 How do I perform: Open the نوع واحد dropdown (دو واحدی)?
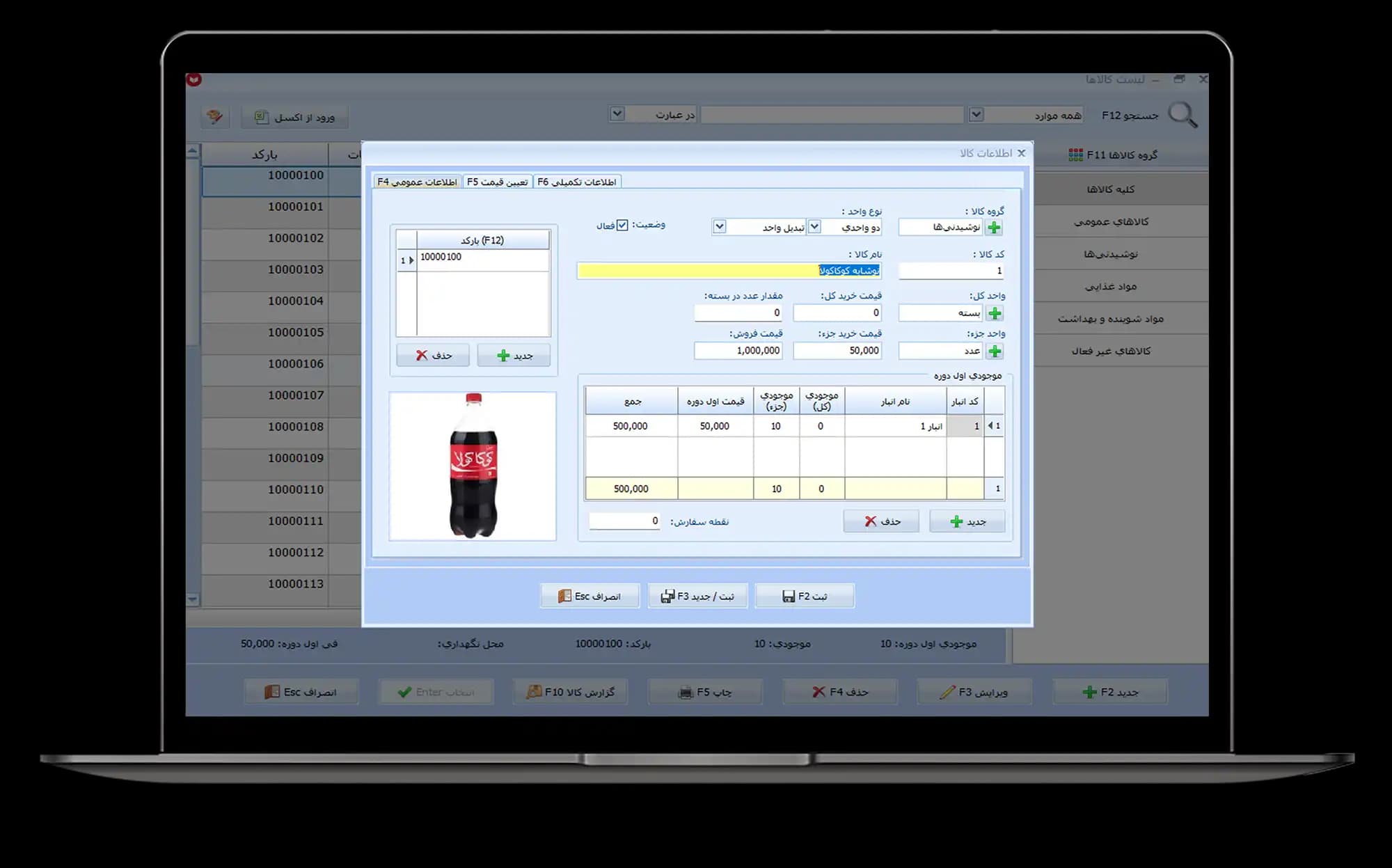[x=814, y=227]
